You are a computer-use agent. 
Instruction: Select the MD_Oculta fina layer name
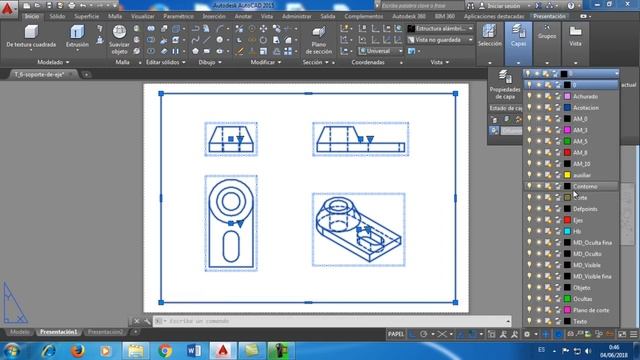592,242
